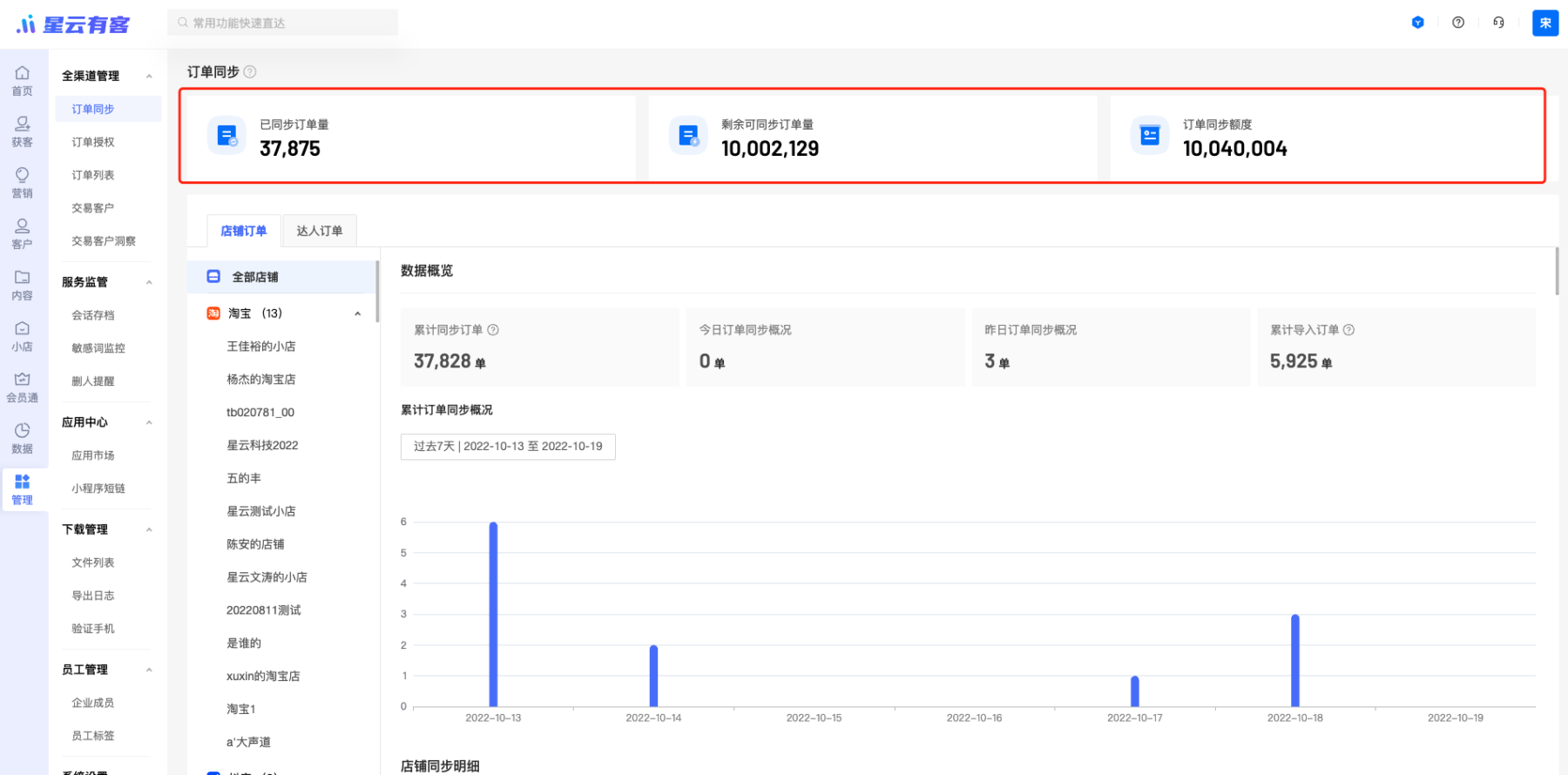The width and height of the screenshot is (1568, 775).
Task: Open the user avatar 宋
Action: click(1545, 23)
